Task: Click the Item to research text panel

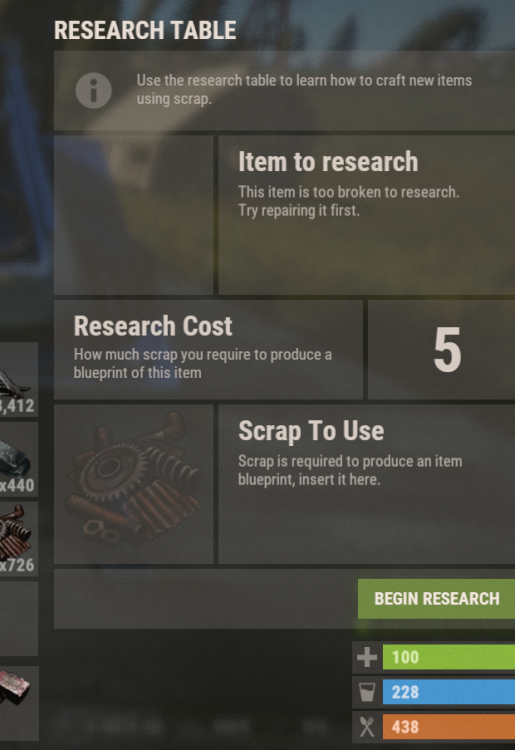Action: point(366,215)
